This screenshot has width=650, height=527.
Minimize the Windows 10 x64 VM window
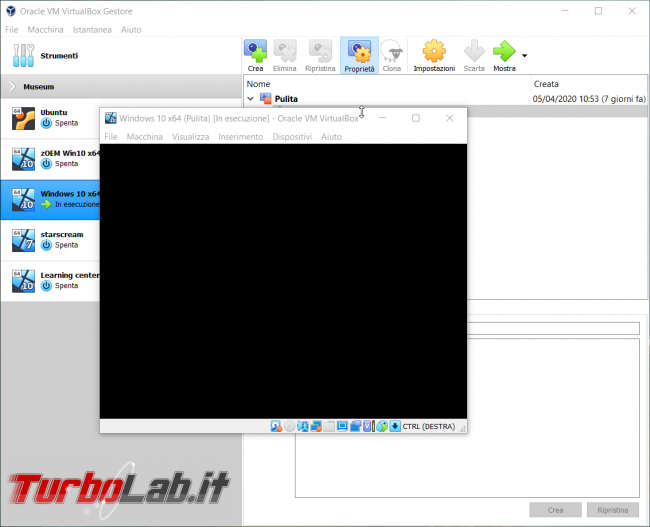[382, 118]
